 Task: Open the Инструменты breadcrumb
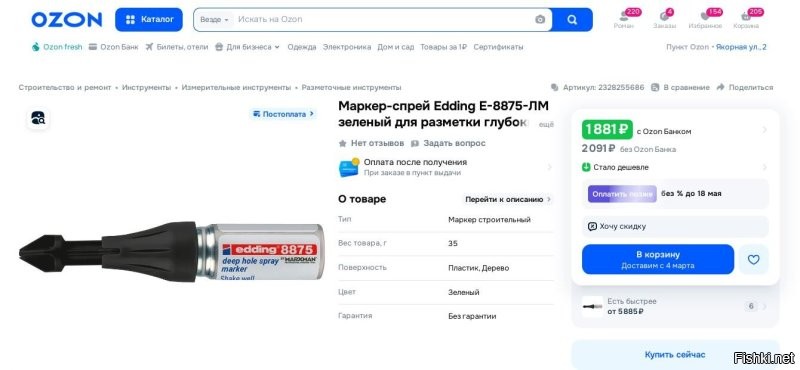tap(146, 87)
